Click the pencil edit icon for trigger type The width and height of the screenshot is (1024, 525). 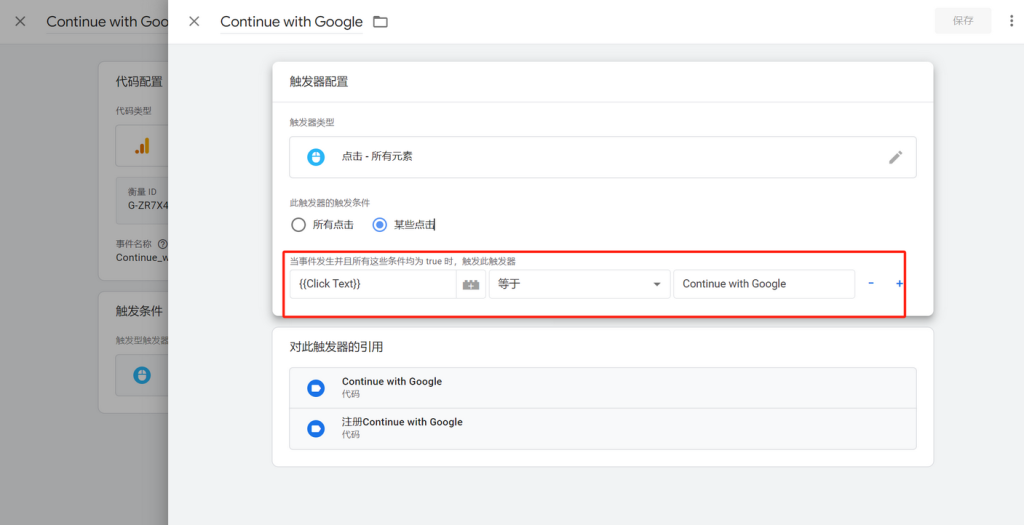click(x=895, y=157)
